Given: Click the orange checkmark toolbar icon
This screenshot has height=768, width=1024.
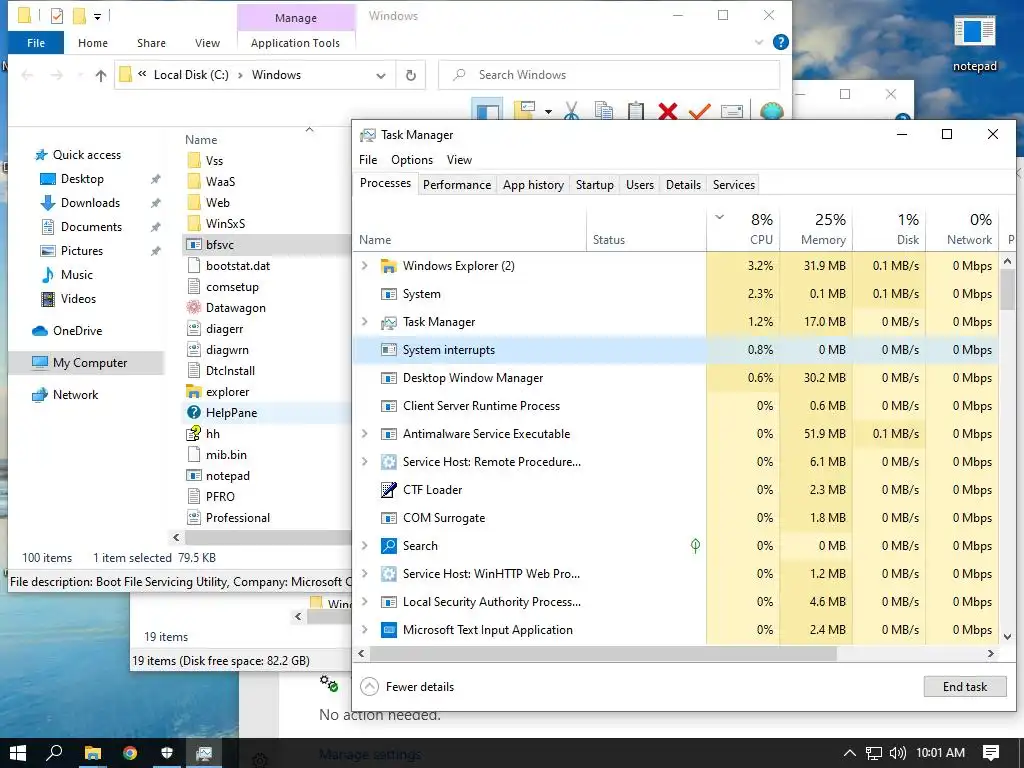Looking at the screenshot, I should (699, 111).
